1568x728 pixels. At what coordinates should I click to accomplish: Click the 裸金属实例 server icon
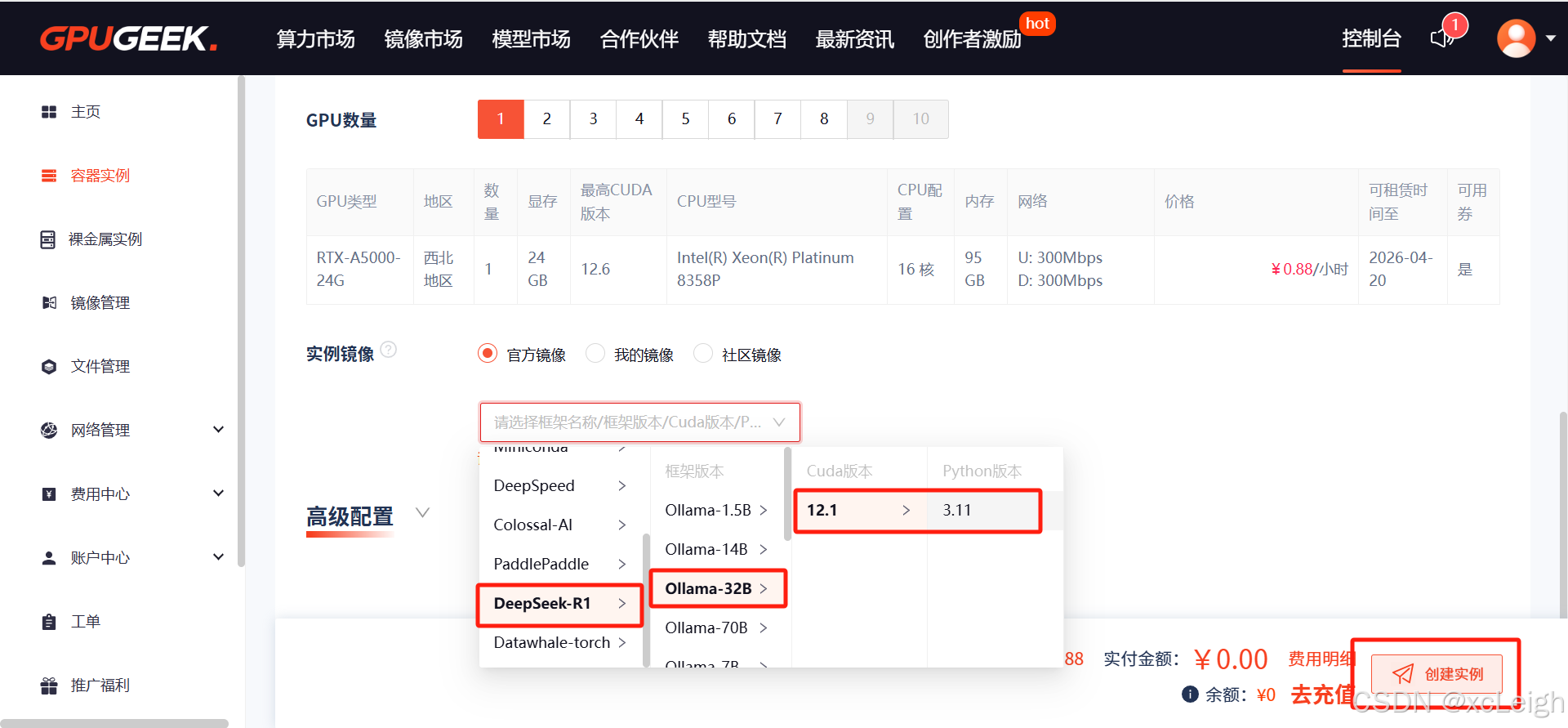point(48,239)
